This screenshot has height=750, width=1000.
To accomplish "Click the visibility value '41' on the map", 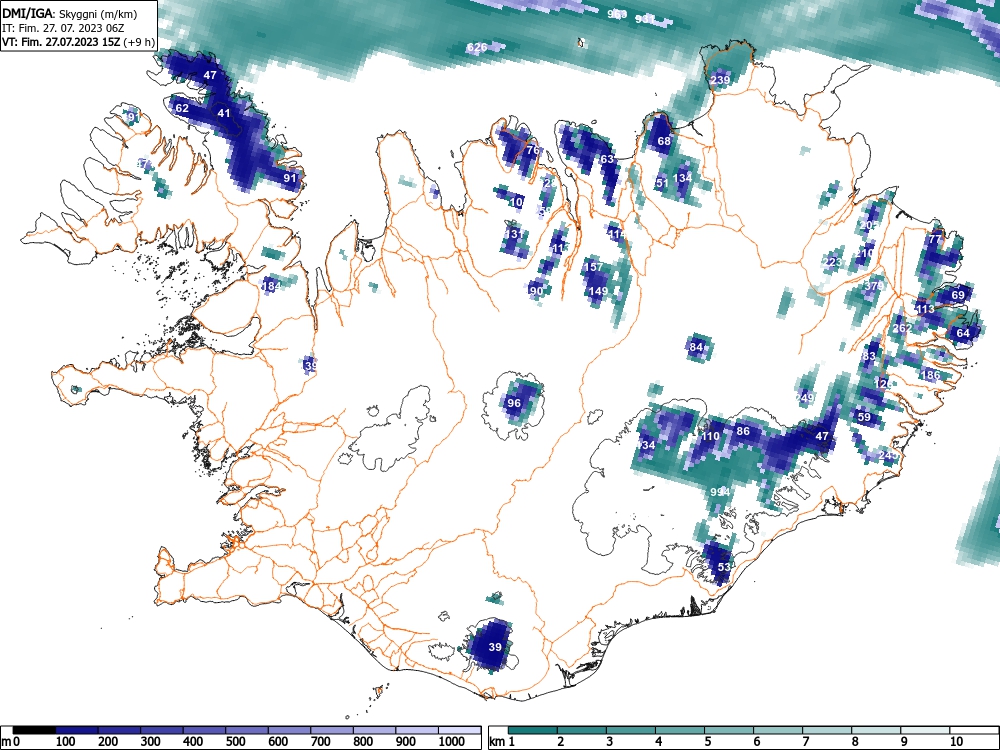I will click(x=223, y=114).
